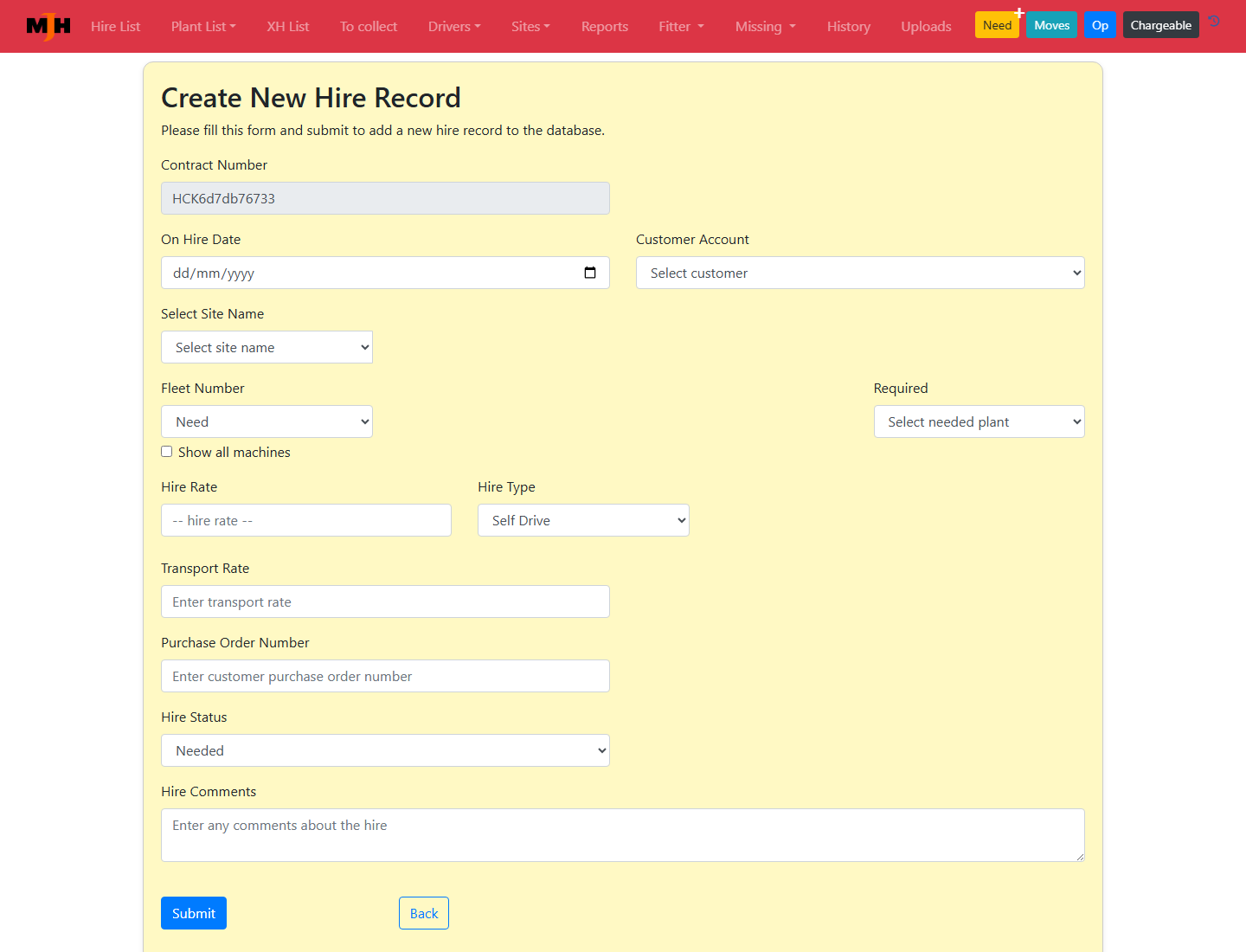Expand the Sites navbar dropdown
The image size is (1246, 952).
point(530,27)
